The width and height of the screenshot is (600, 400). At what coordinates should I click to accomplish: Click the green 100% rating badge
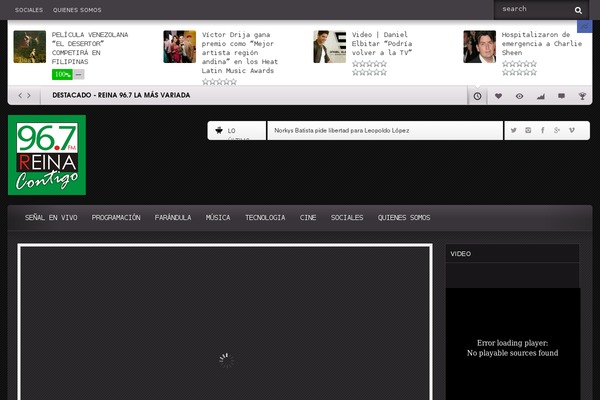[62, 74]
